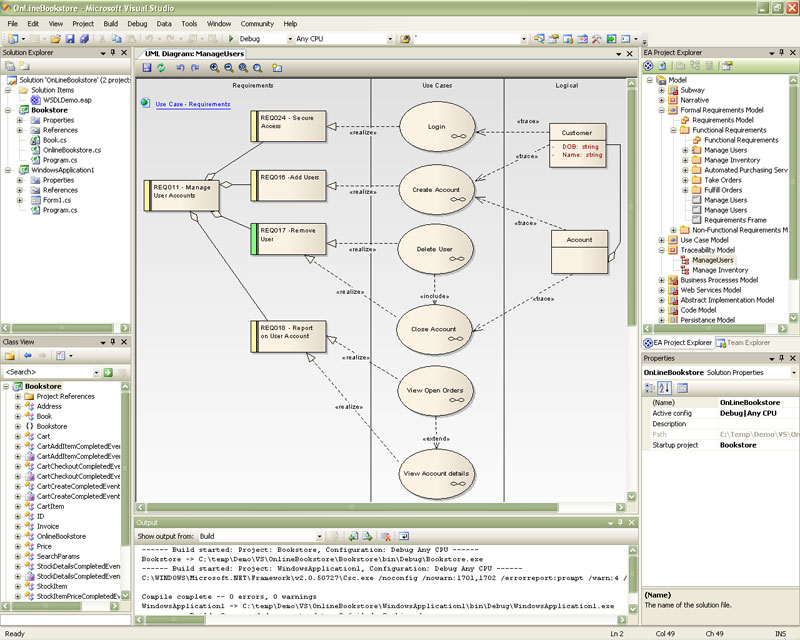Toggle auto-hide pin on Class View panel
The width and height of the screenshot is (800, 640).
[x=112, y=342]
